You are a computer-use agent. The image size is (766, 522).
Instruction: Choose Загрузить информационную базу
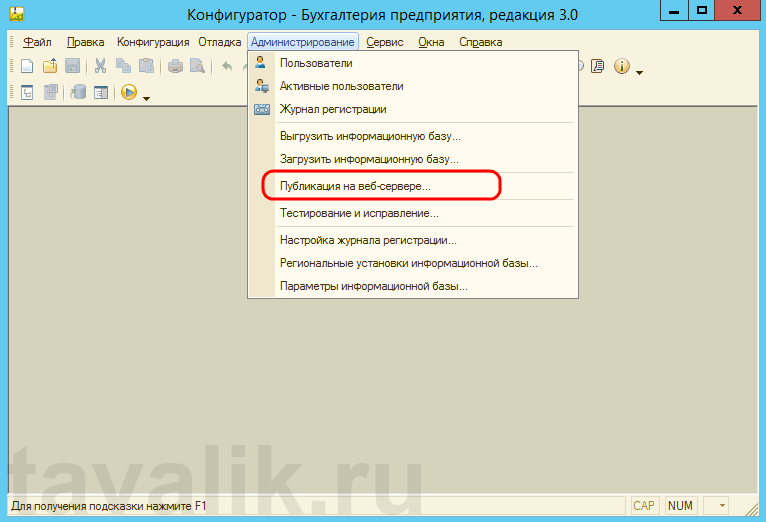(x=413, y=159)
